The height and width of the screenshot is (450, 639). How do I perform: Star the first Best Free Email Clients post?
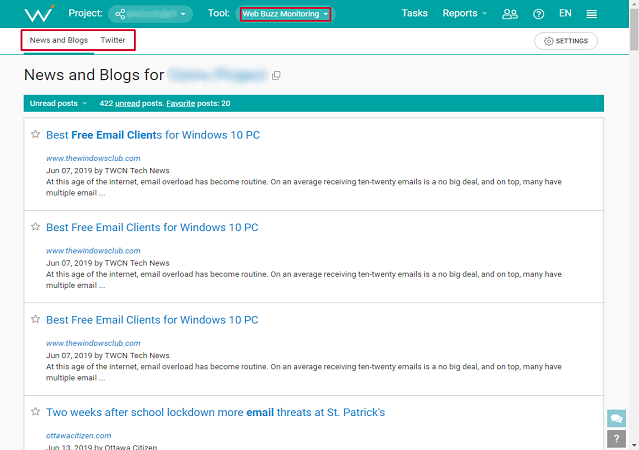[35, 134]
